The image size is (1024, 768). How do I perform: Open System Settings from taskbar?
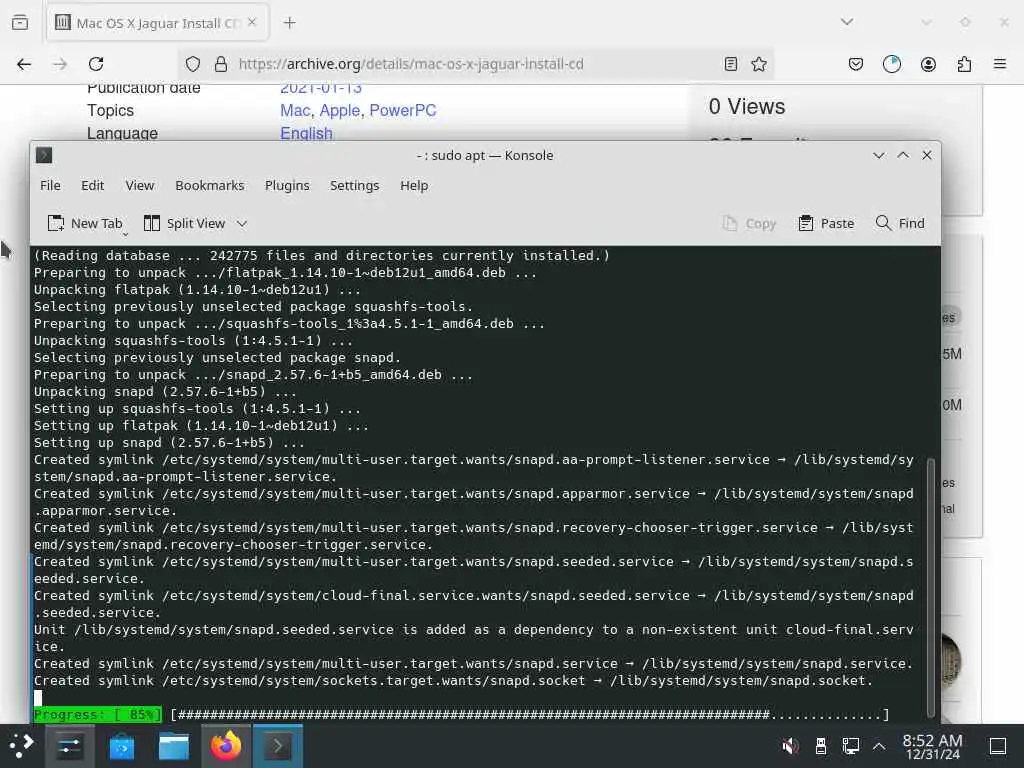[69, 746]
